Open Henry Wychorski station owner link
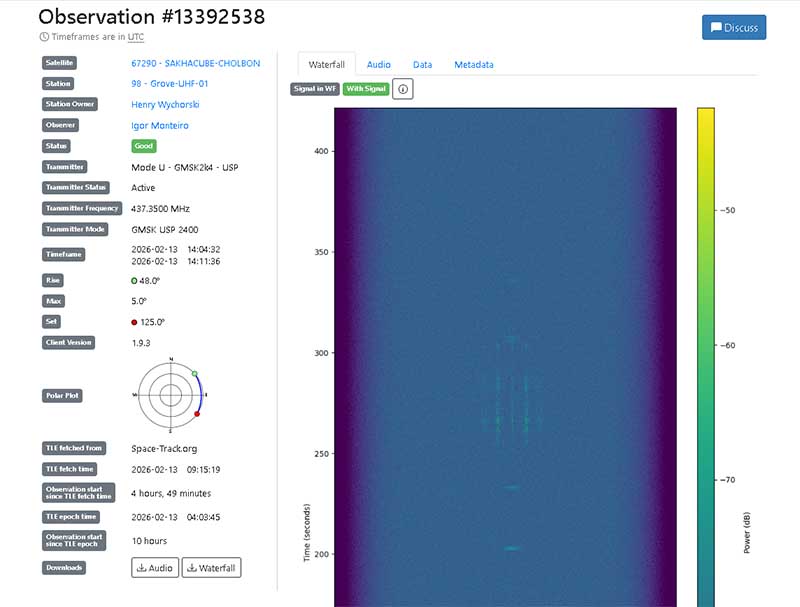Image resolution: width=800 pixels, height=607 pixels. click(164, 105)
